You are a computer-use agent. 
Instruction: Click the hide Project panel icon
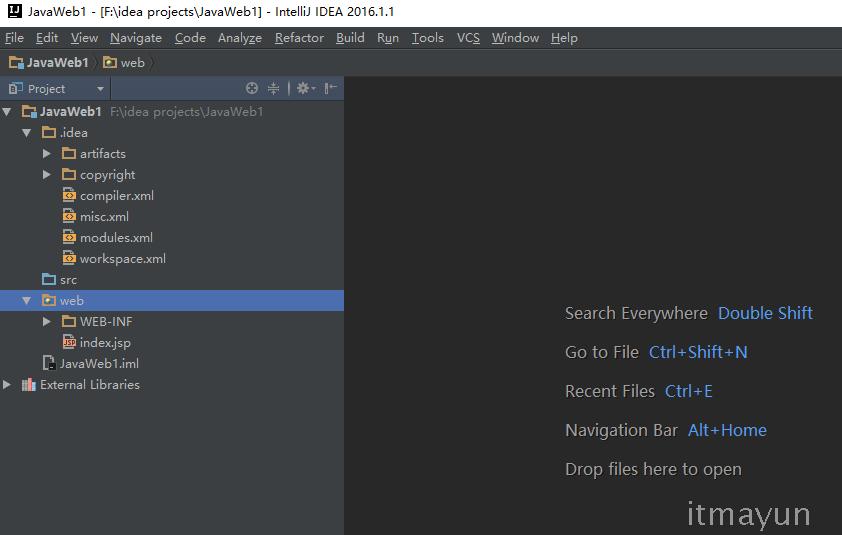tap(330, 88)
